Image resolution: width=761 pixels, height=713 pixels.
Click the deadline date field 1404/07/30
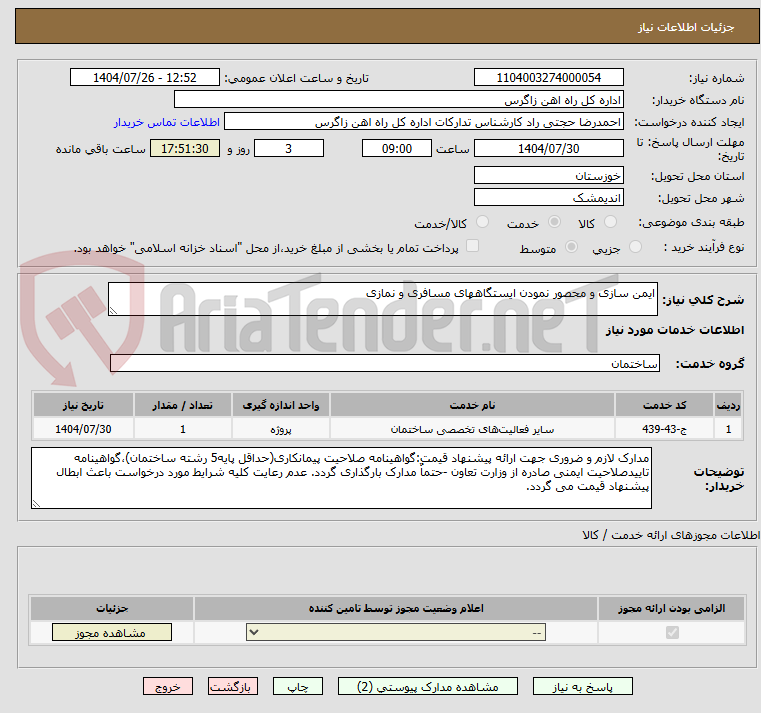point(548,149)
